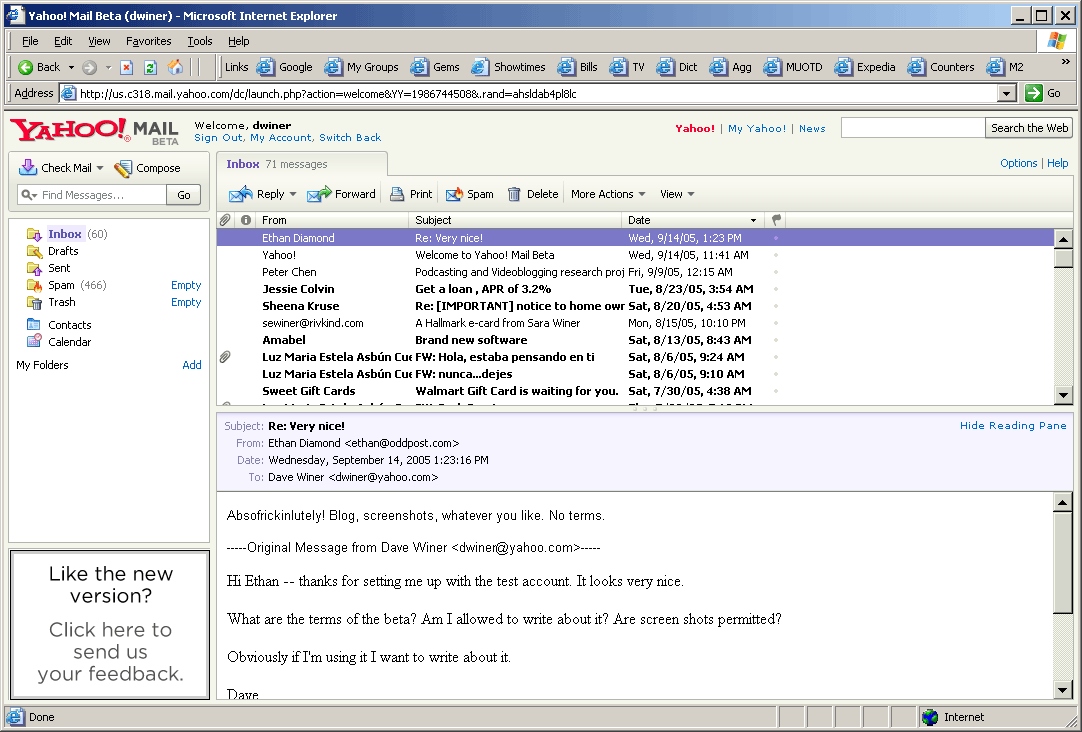Open the Tools menu
The width and height of the screenshot is (1082, 732).
pyautogui.click(x=199, y=40)
